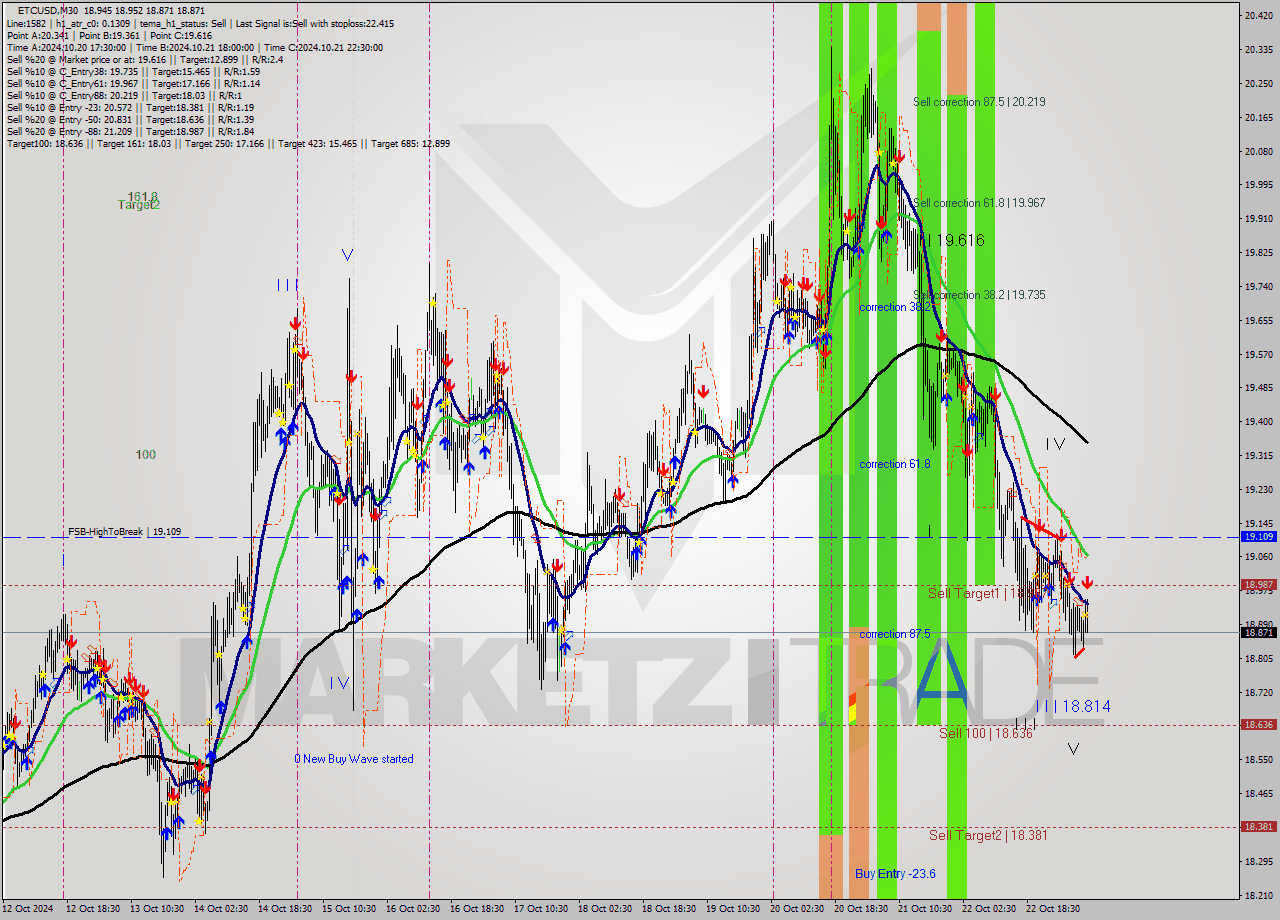Image resolution: width=1280 pixels, height=920 pixels.
Task: Select the 'Sell 100 | 18.636' label
Action: coord(986,733)
